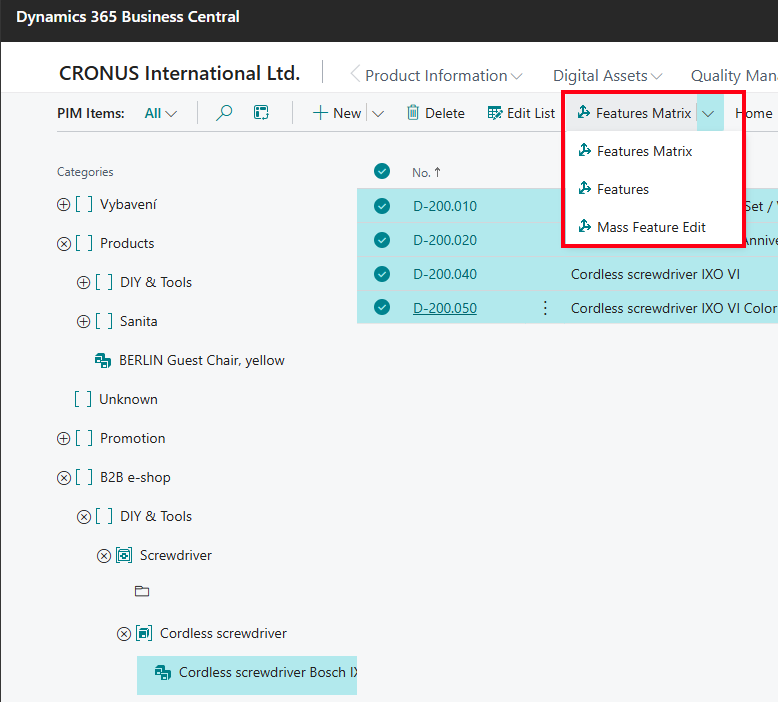The height and width of the screenshot is (702, 778).
Task: Click item number D-200.020
Action: [x=445, y=240]
